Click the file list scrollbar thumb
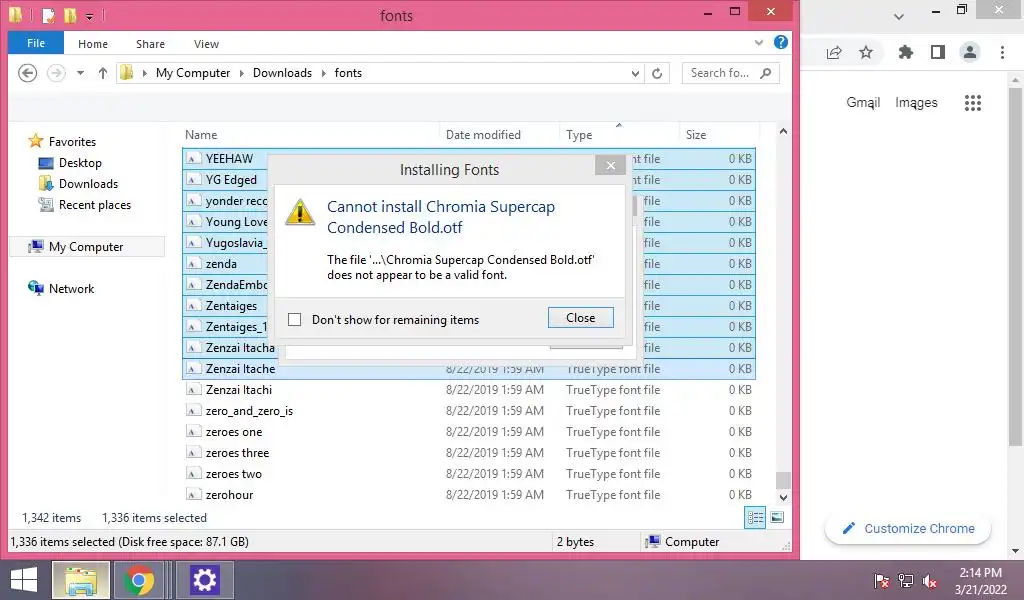 click(783, 480)
